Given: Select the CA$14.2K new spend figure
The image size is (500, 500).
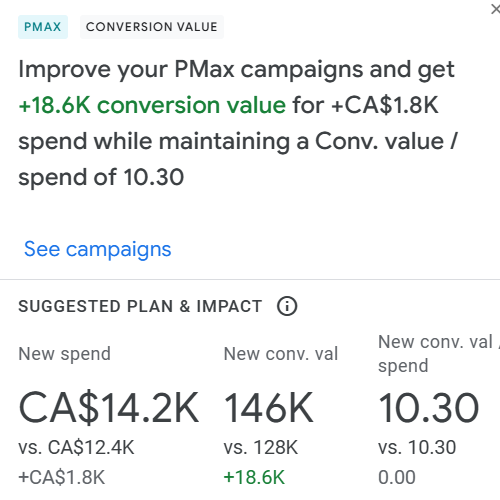Looking at the screenshot, I should pos(109,408).
